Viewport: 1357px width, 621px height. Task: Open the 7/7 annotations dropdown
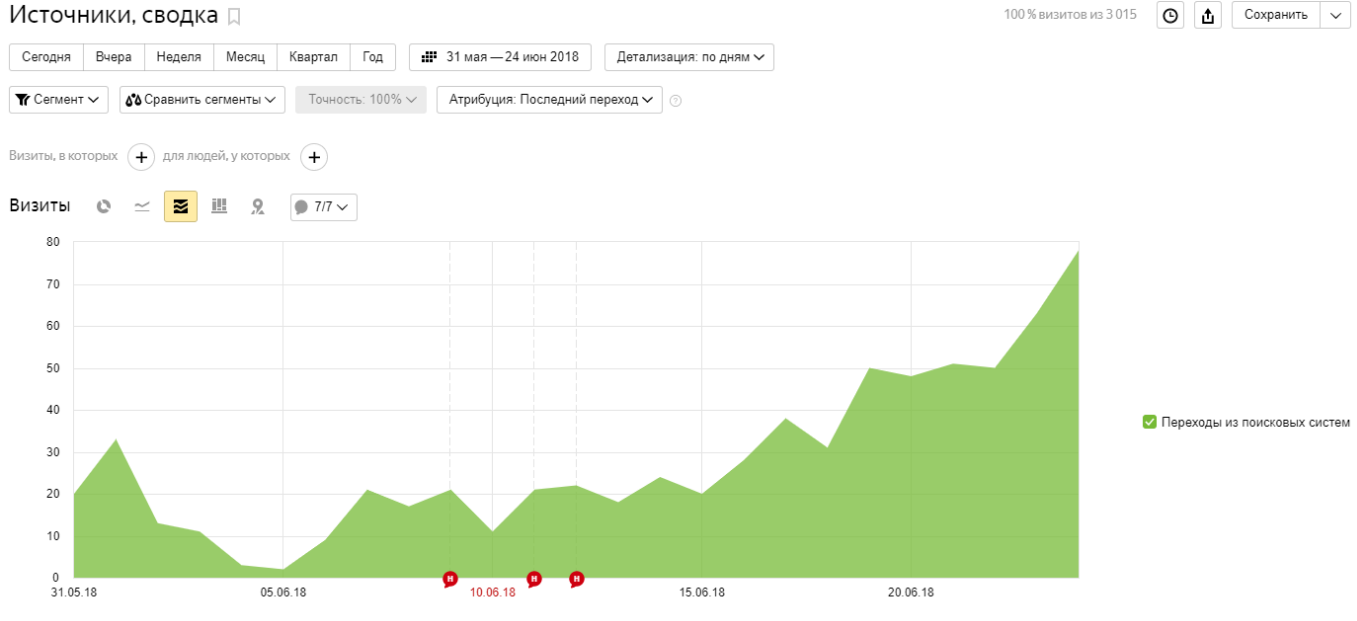[323, 207]
